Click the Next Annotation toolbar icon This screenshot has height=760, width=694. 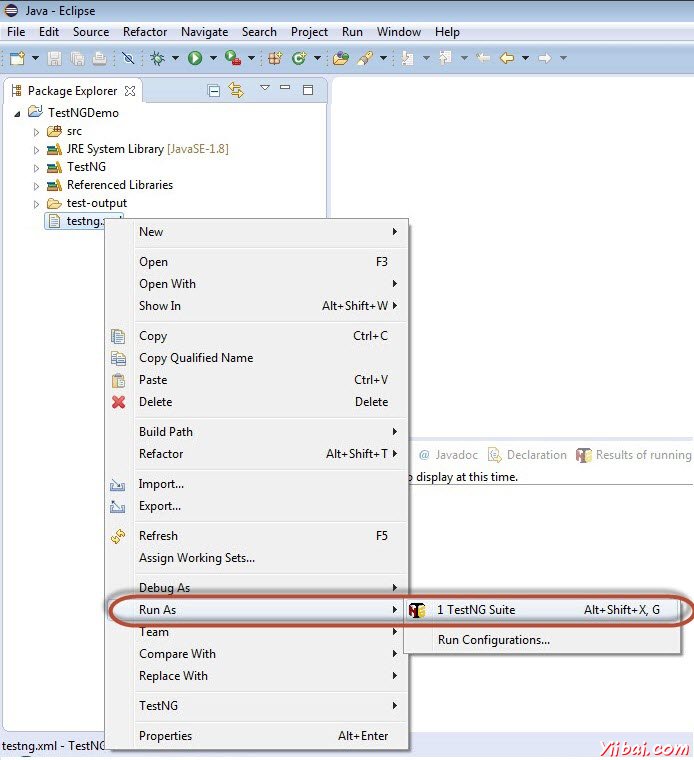pyautogui.click(x=408, y=58)
